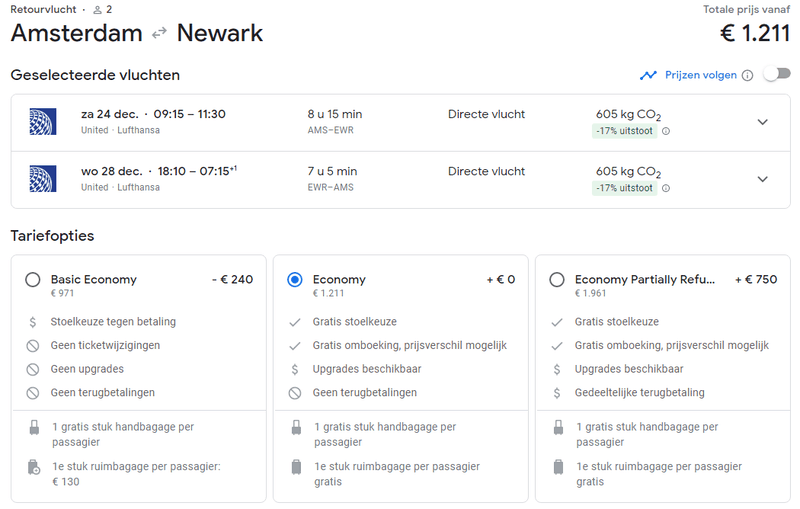Click the -17% uitstoot badge on the outbound flight
Image resolution: width=800 pixels, height=509 pixels.
pos(626,131)
